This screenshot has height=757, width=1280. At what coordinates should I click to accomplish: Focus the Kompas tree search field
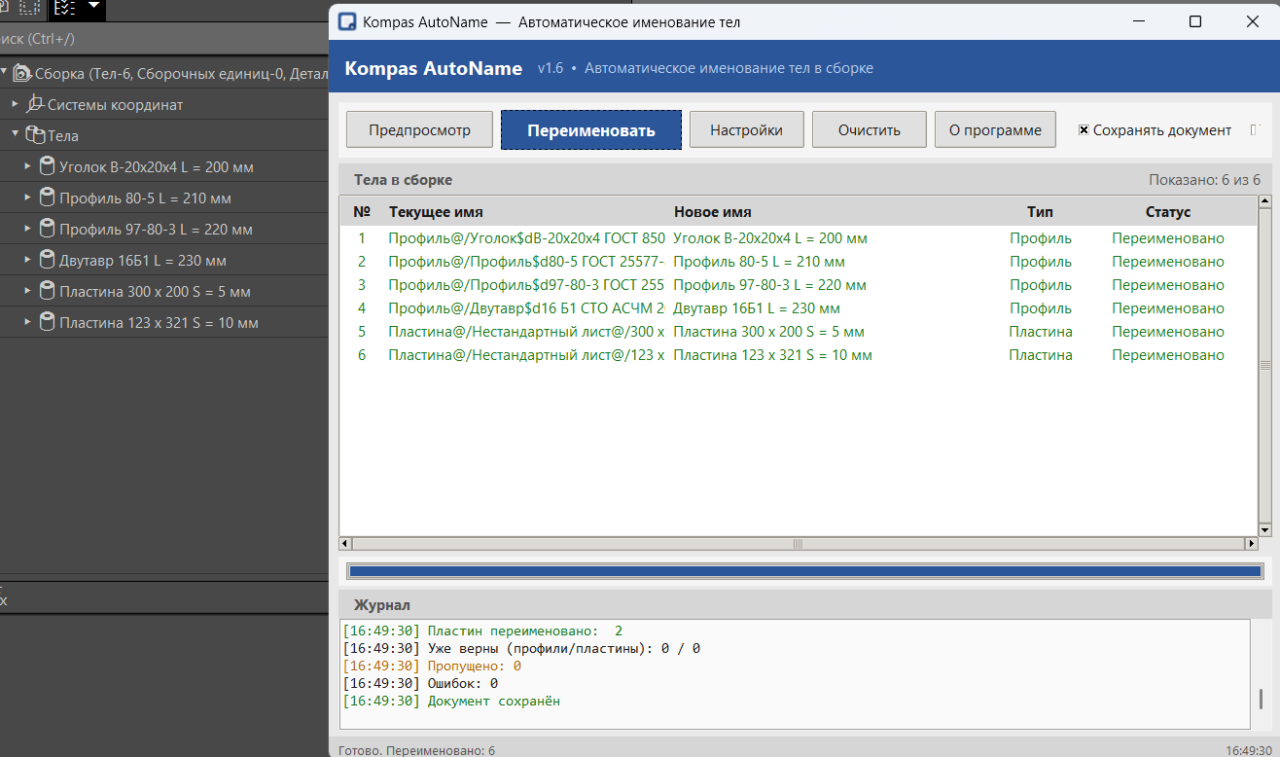click(x=164, y=39)
